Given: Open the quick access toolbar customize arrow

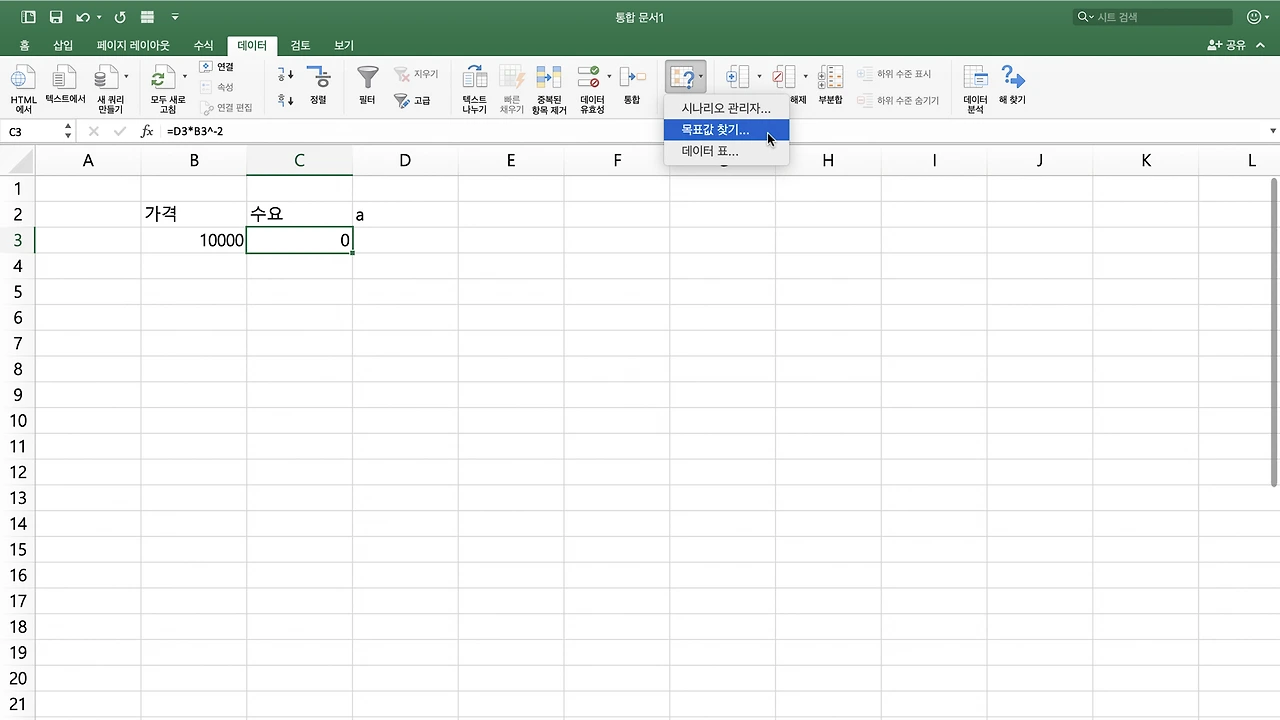Looking at the screenshot, I should pos(175,18).
